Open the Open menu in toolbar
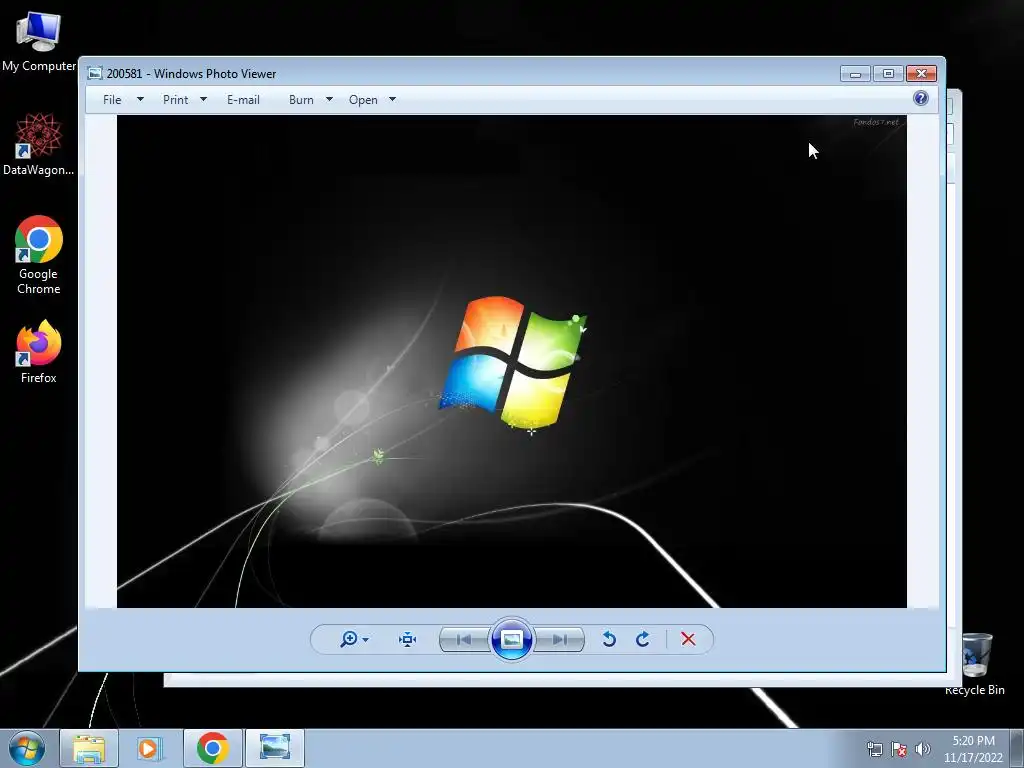 pyautogui.click(x=363, y=100)
